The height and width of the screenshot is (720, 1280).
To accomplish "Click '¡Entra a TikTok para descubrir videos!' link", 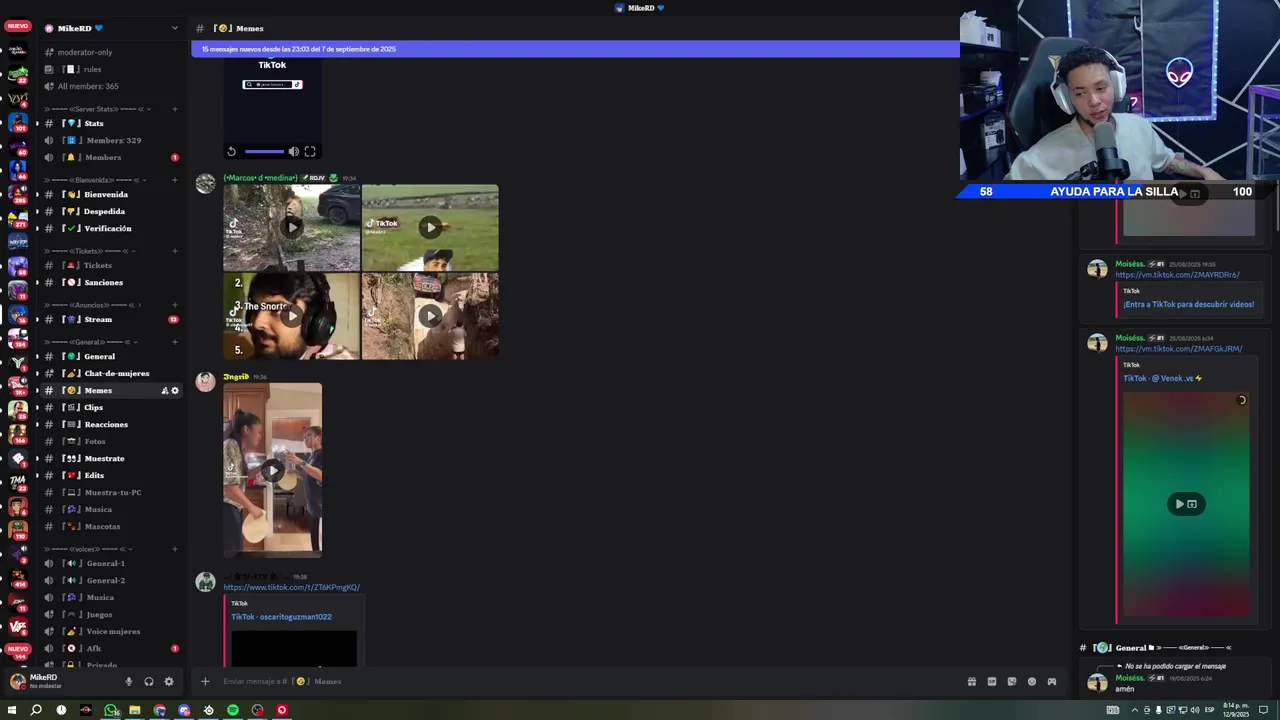I will click(x=1188, y=305).
